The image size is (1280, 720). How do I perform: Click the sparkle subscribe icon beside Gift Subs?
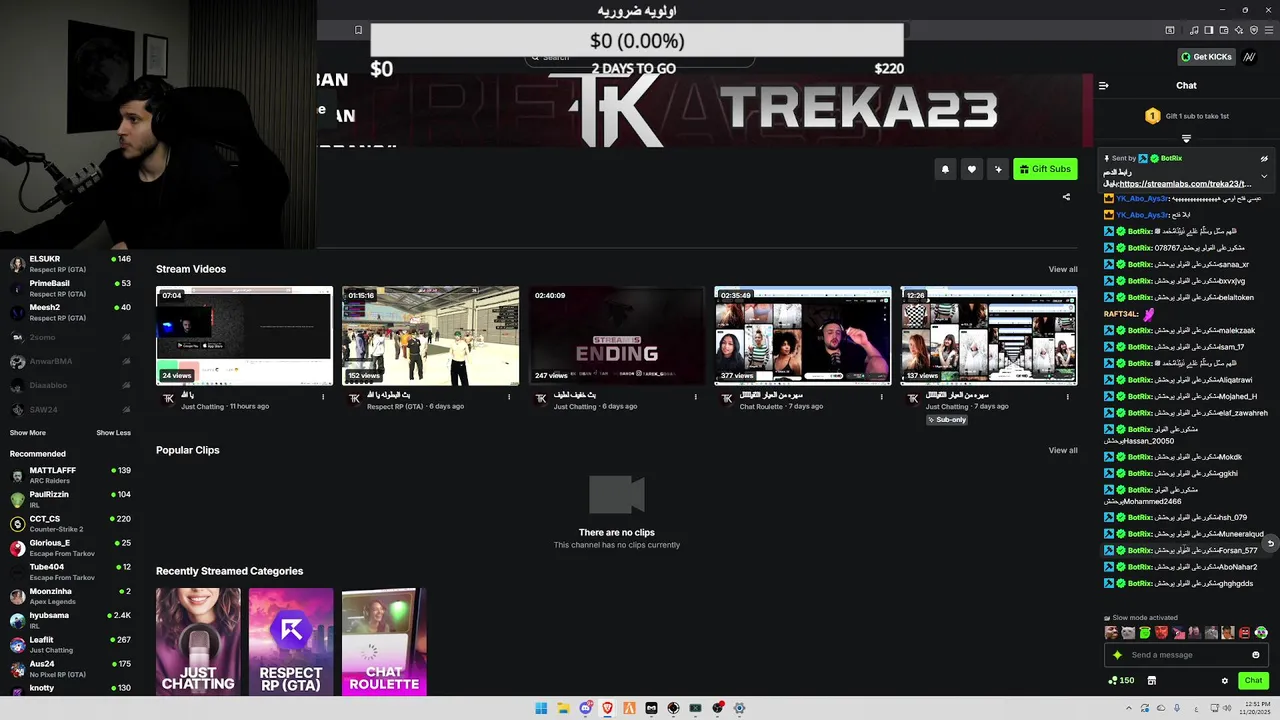[997, 169]
